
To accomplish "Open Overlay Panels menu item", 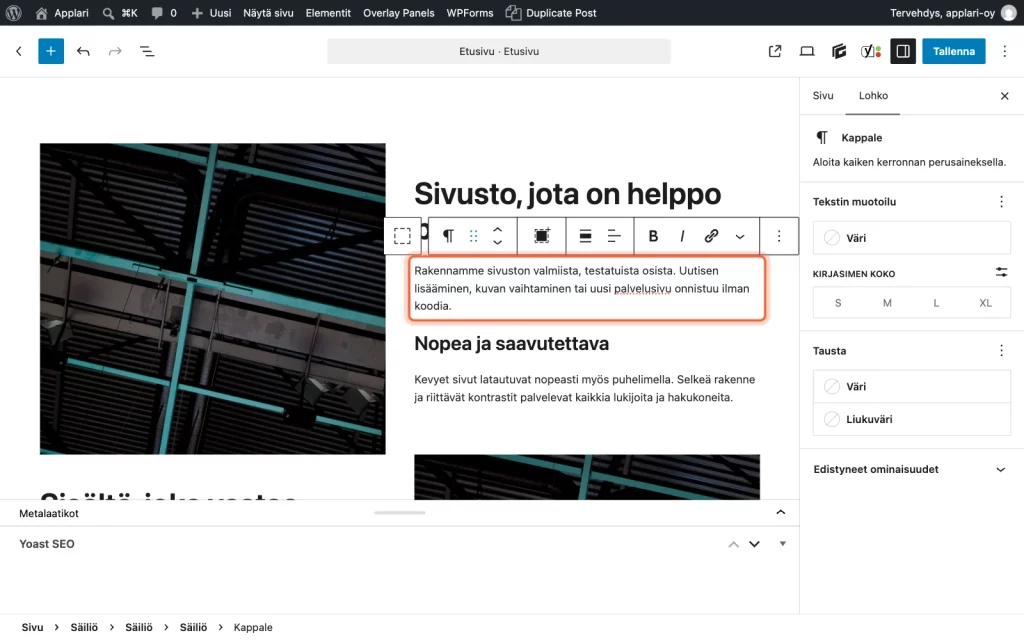I will point(398,13).
